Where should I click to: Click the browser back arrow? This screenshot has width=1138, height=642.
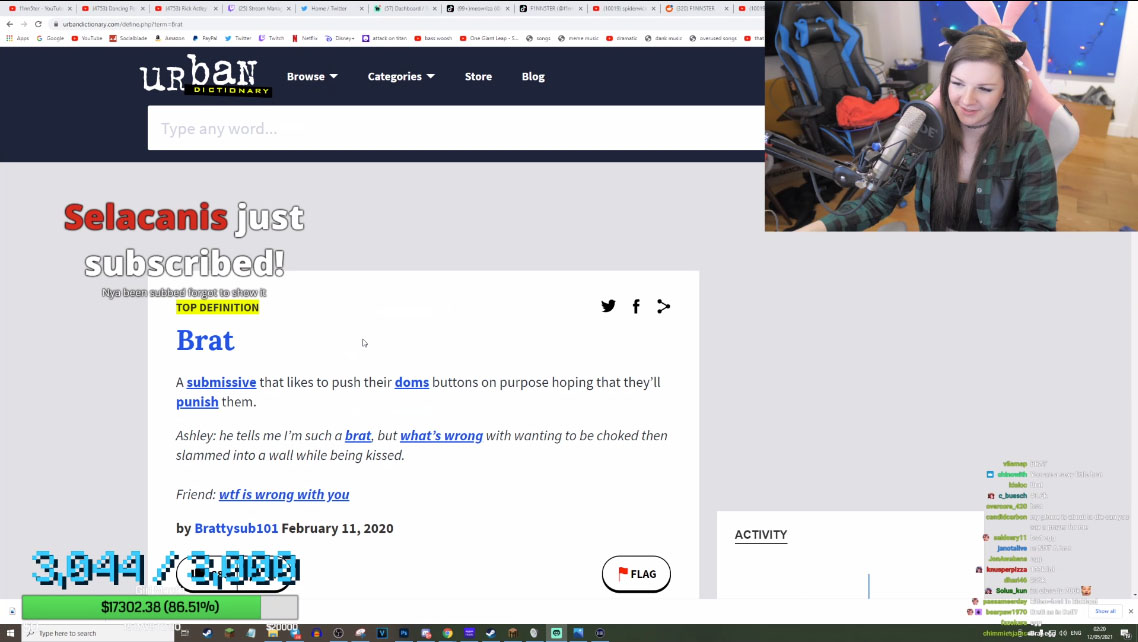[10, 24]
